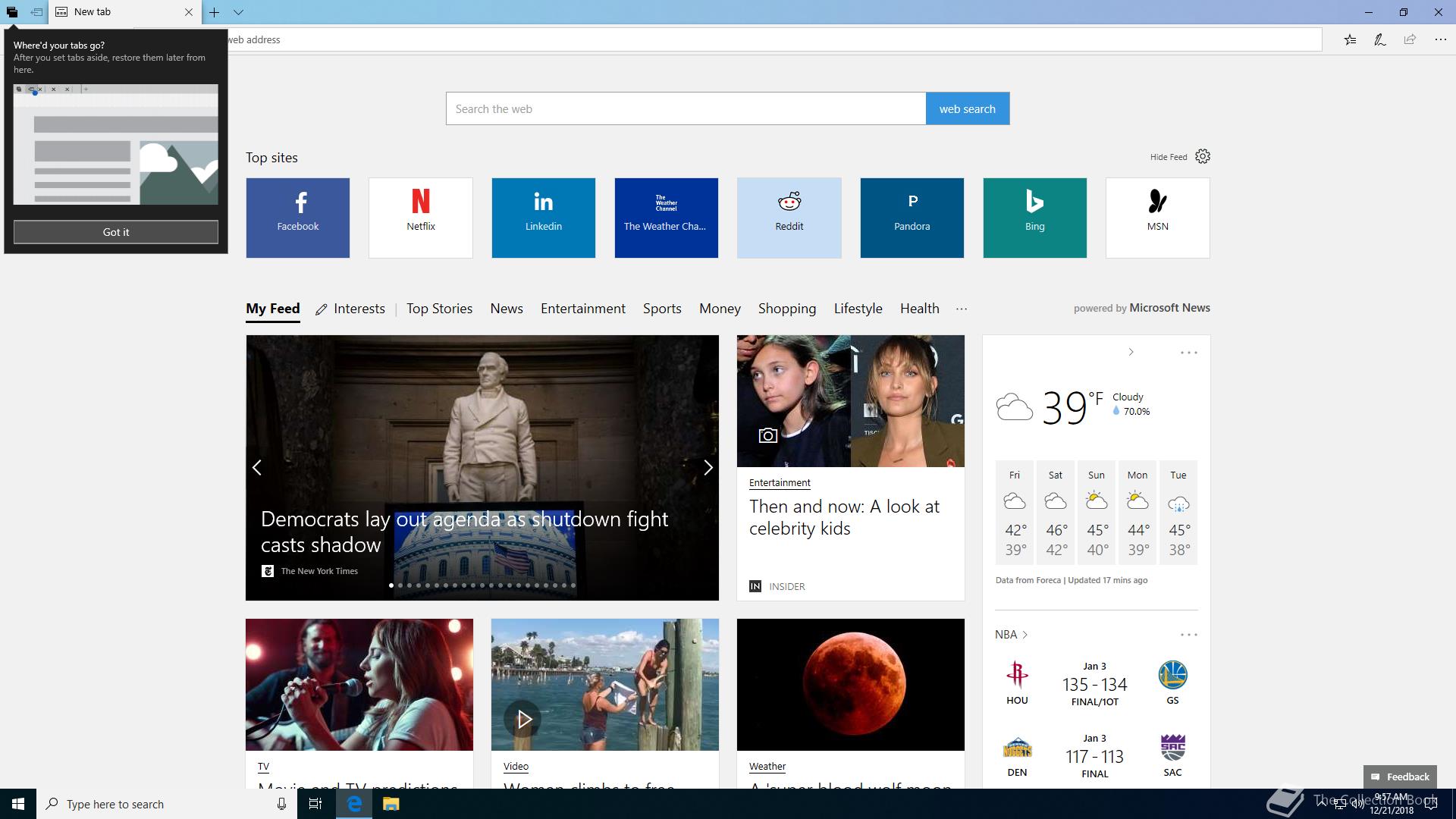
Task: Show tab previews chevron
Action: click(238, 12)
